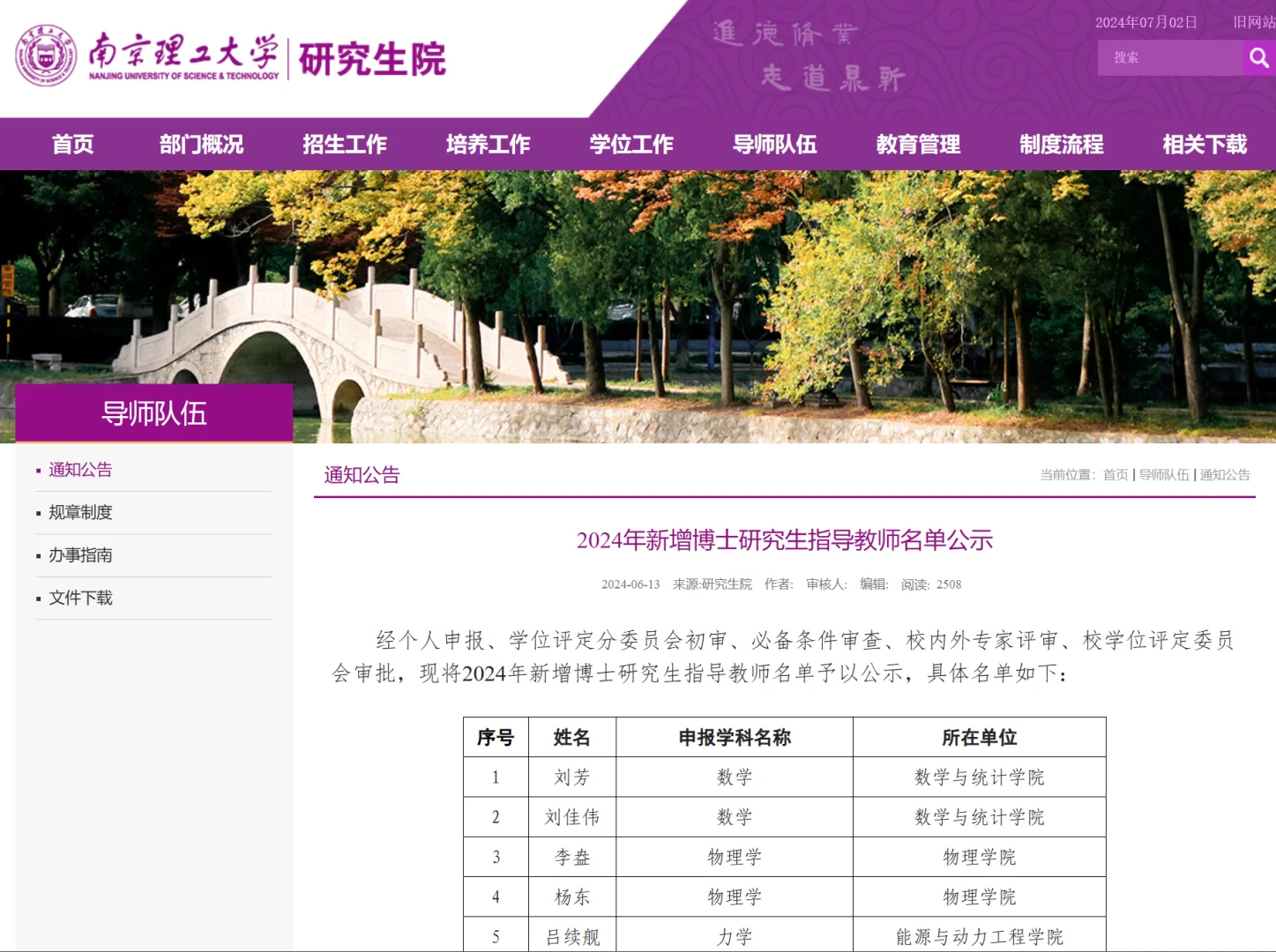Select 通知公告 in the sidebar

pyautogui.click(x=80, y=470)
